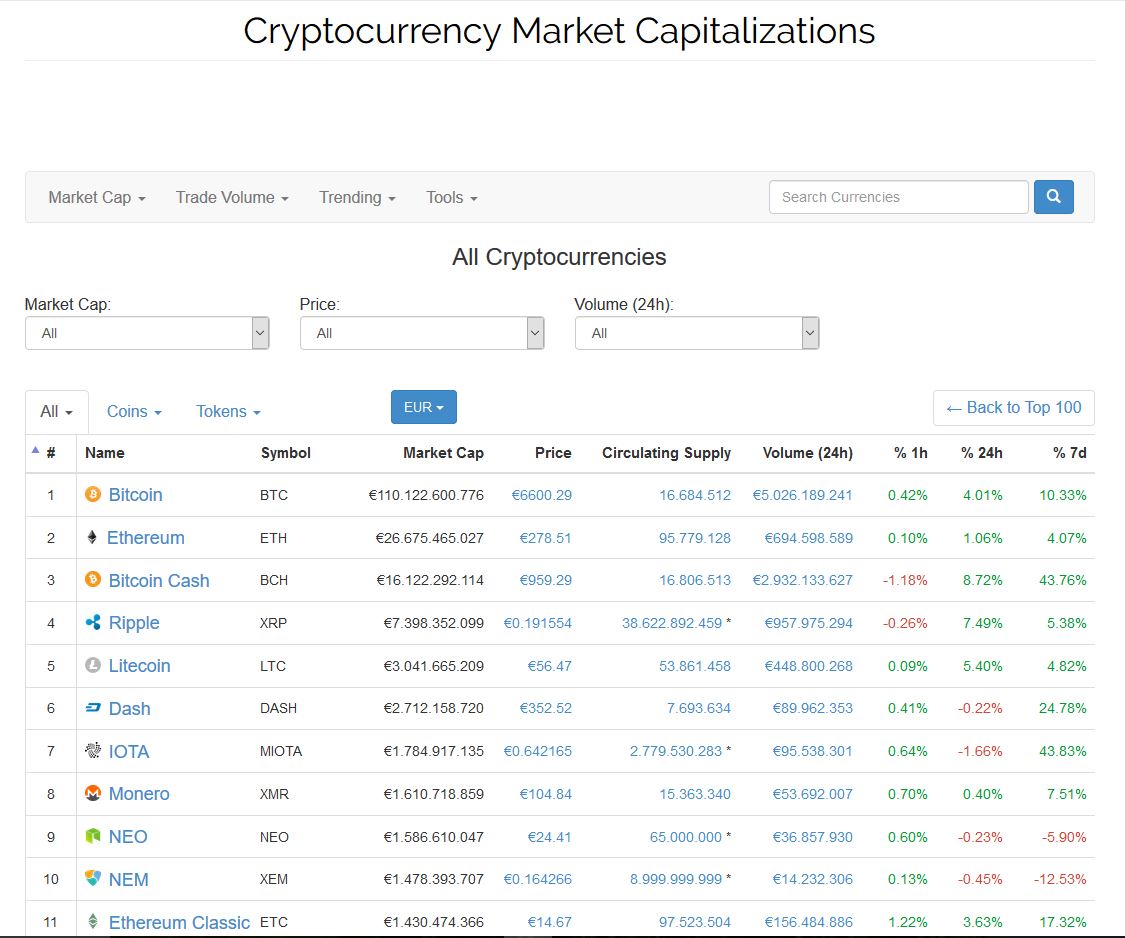This screenshot has width=1125, height=938.
Task: Click the Ethereum Classic logo icon
Action: pyautogui.click(x=93, y=921)
